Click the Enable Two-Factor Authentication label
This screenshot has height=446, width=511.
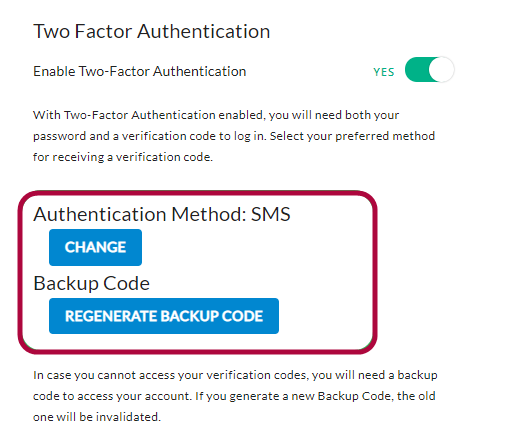(x=140, y=71)
